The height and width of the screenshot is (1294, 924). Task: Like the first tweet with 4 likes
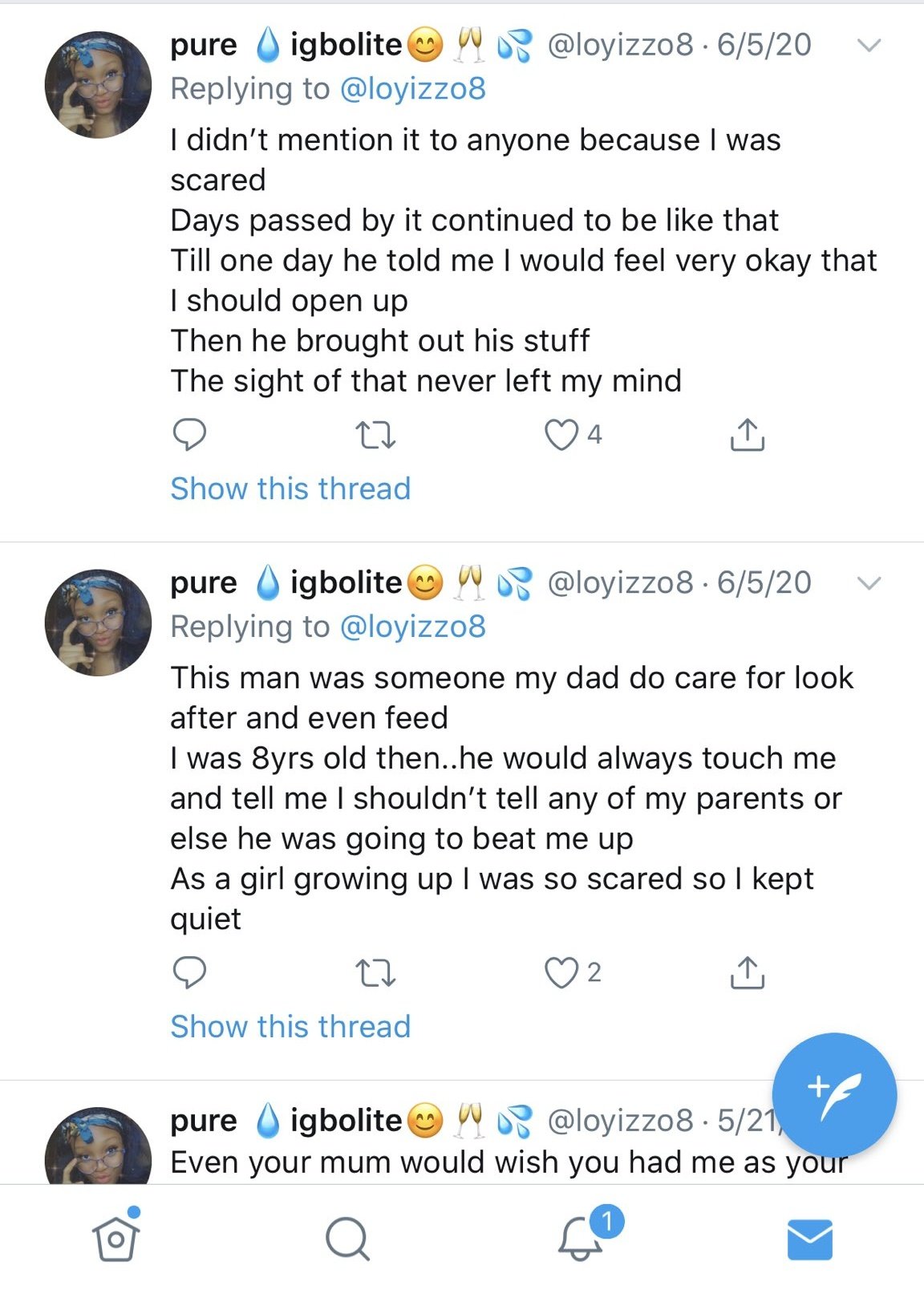(x=561, y=435)
